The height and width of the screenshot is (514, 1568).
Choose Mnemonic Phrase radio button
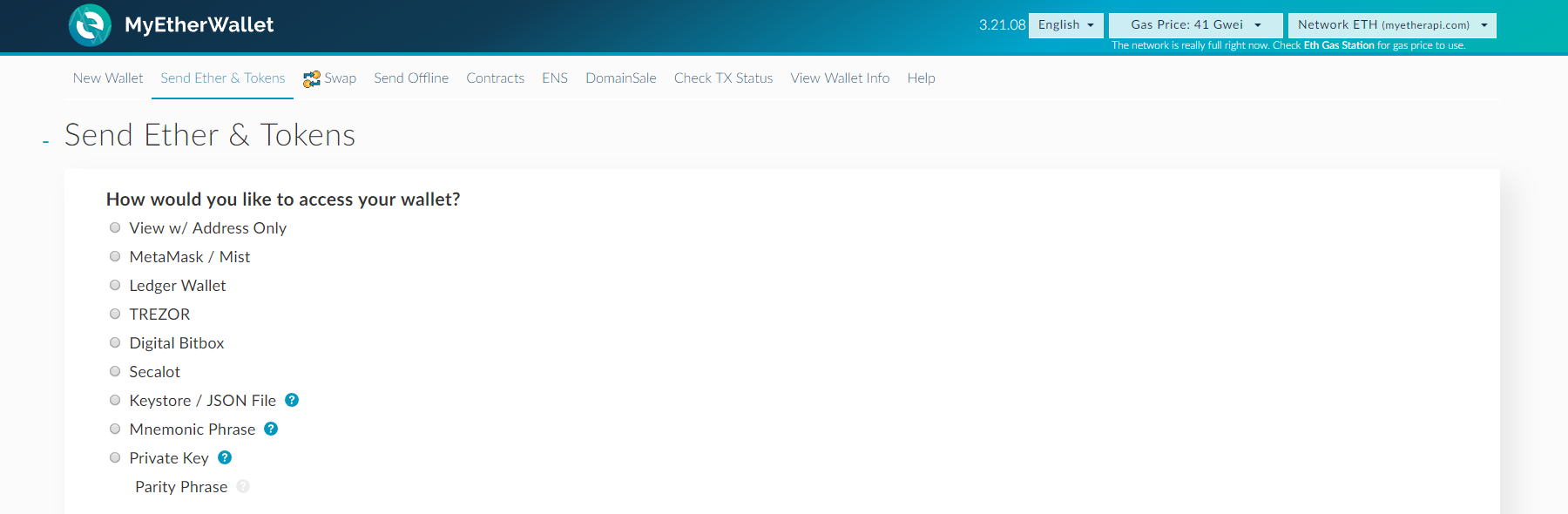(x=115, y=429)
